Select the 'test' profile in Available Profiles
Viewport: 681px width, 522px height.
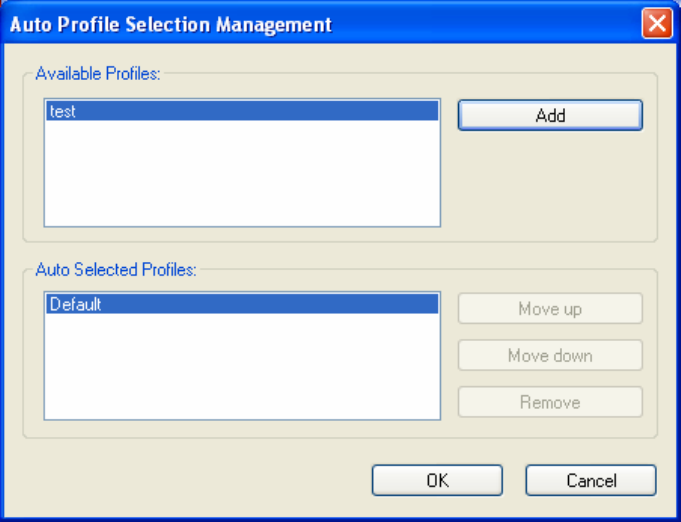tap(242, 111)
